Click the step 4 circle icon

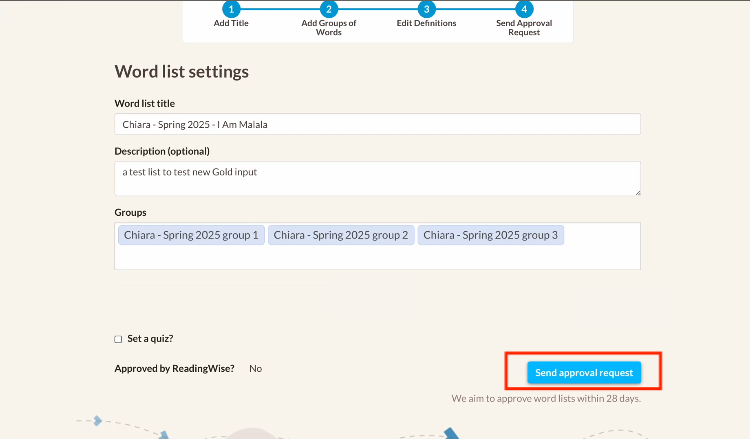point(524,8)
